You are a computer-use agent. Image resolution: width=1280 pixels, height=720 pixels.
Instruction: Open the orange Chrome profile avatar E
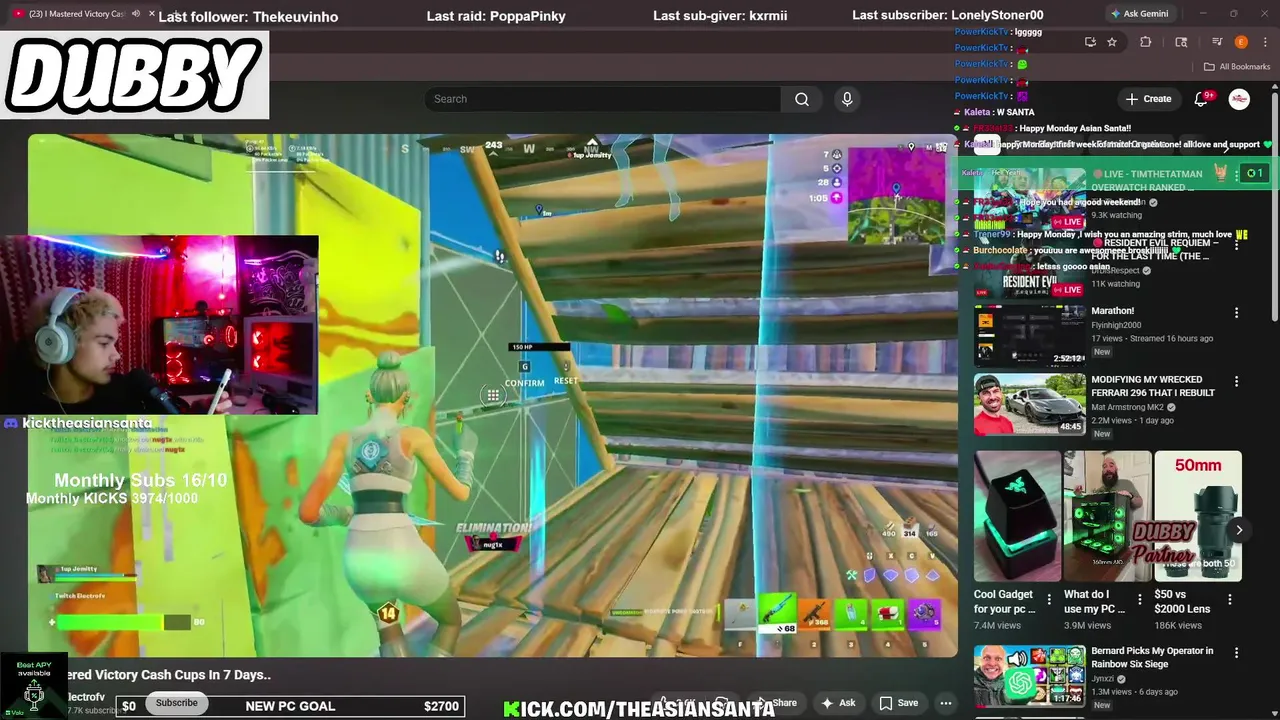tap(1241, 42)
